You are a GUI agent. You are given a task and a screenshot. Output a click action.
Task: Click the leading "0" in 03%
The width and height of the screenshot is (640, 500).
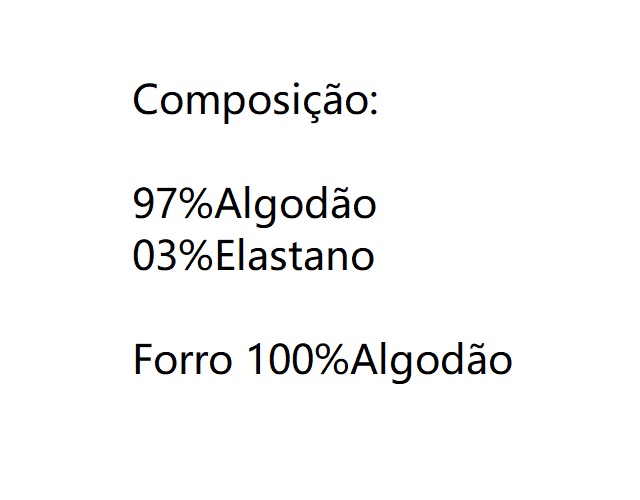coord(145,257)
